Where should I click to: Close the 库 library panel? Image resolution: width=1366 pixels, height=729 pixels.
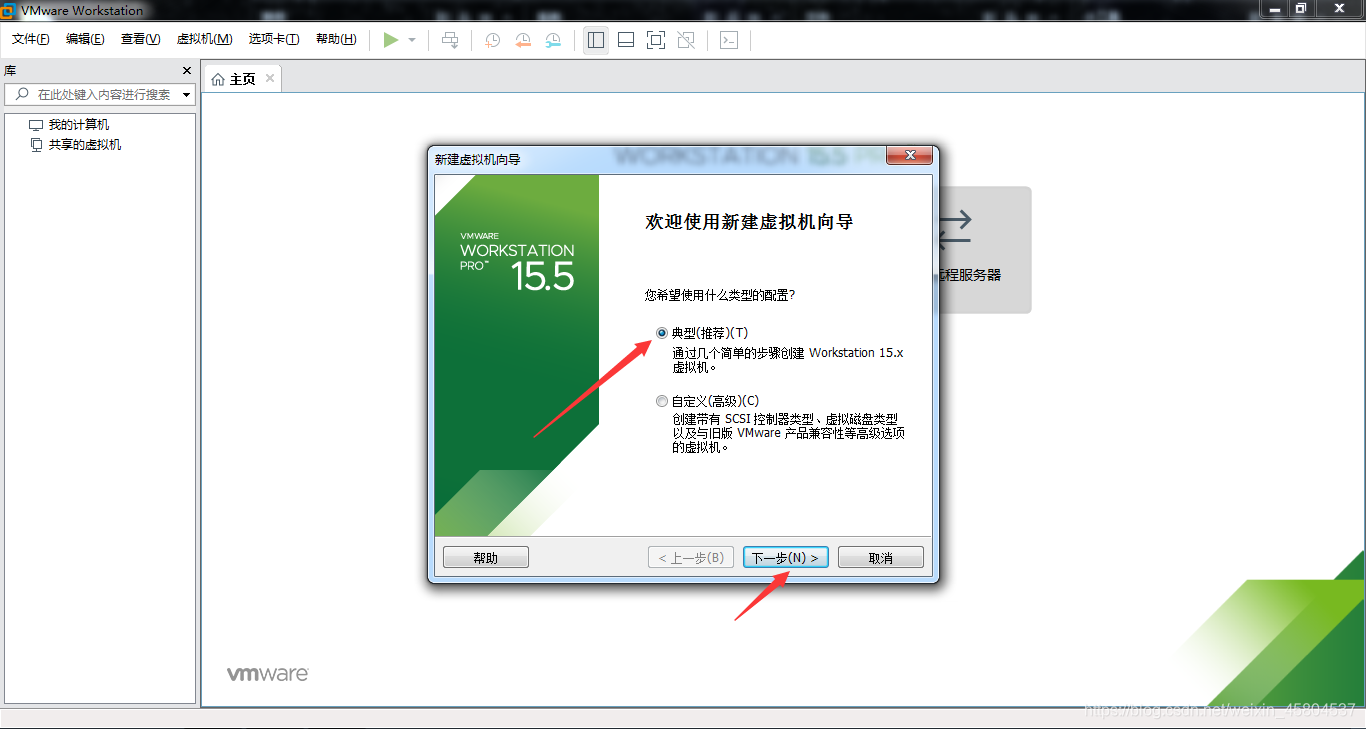[x=186, y=70]
